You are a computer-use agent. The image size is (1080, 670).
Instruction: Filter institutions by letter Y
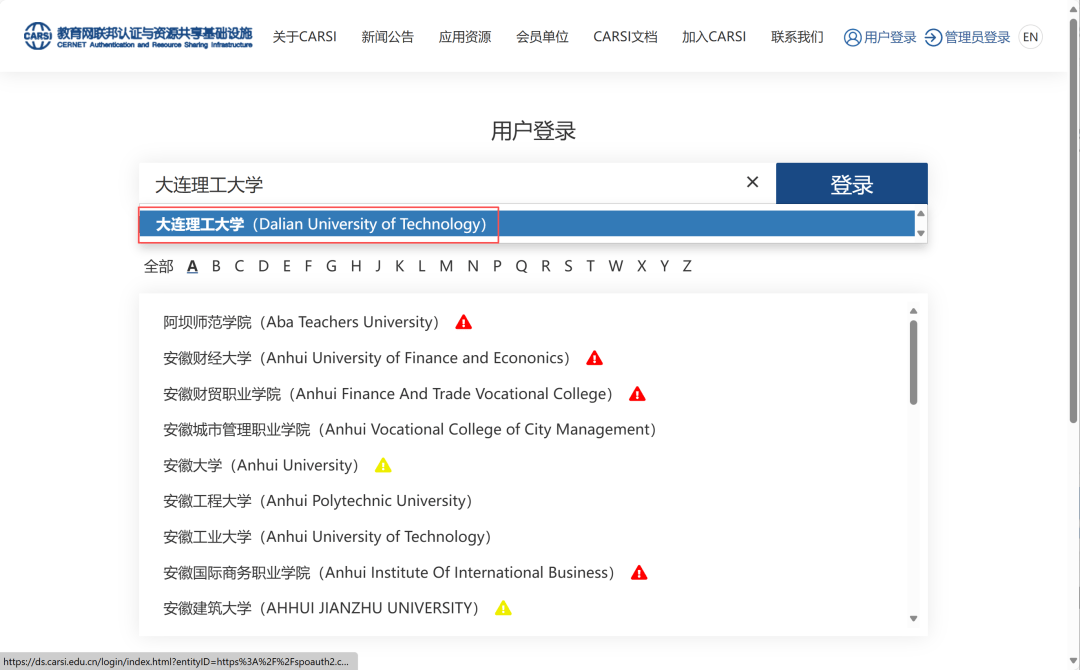(665, 266)
